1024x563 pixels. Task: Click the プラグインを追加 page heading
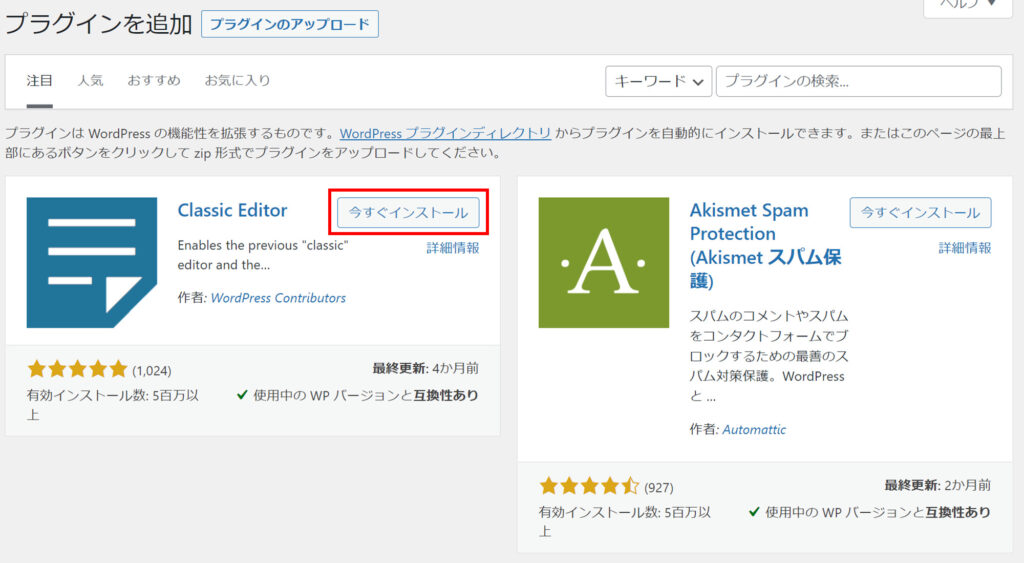click(99, 24)
